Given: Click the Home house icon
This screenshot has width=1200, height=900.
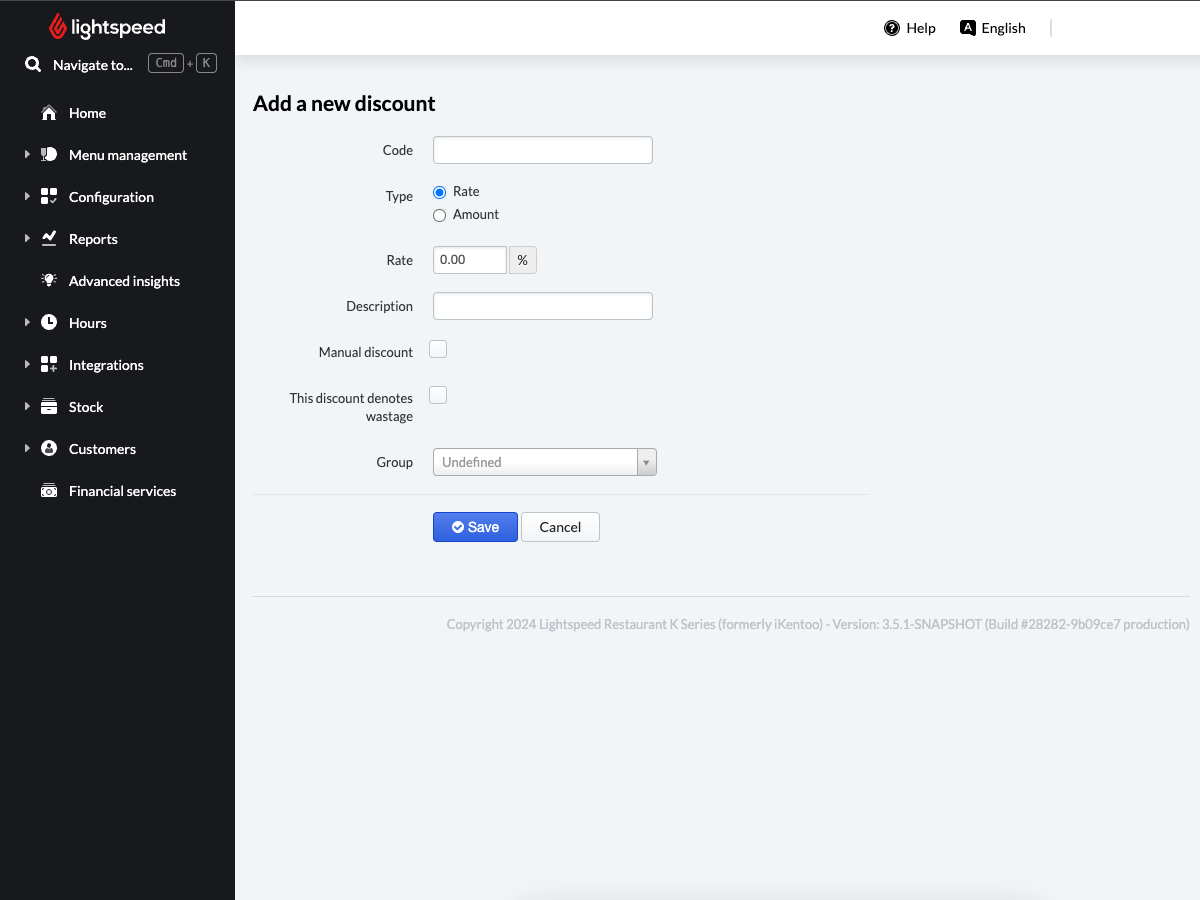Looking at the screenshot, I should click(x=49, y=113).
